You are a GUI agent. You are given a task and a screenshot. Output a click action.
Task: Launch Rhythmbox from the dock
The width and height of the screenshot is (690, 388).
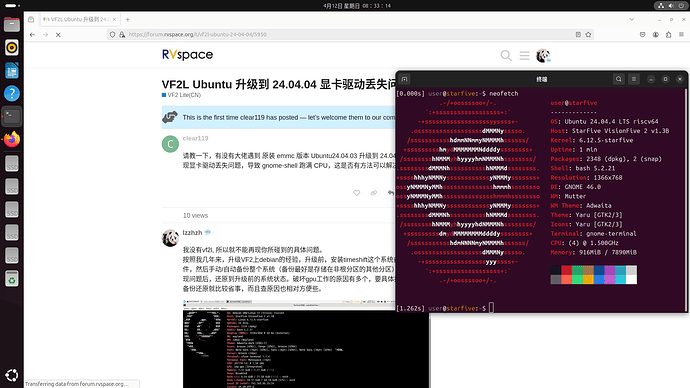coord(12,48)
